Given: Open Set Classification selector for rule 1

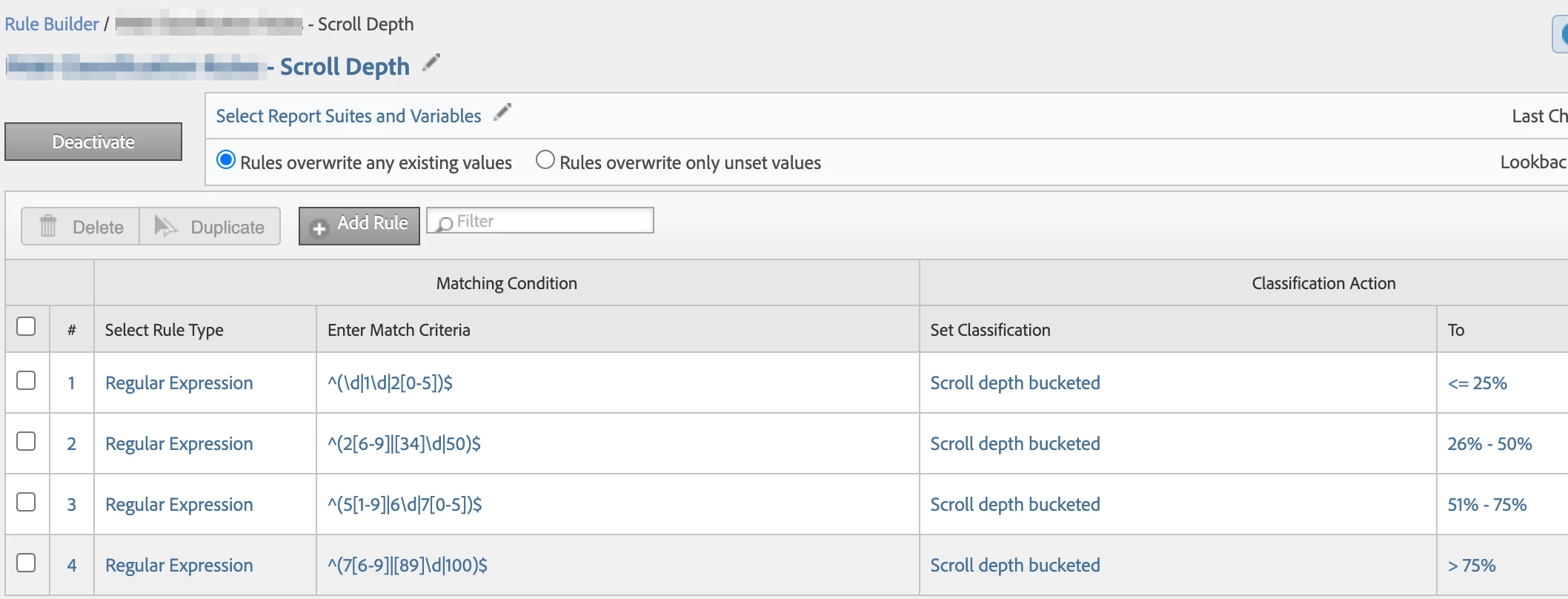Looking at the screenshot, I should (1015, 383).
